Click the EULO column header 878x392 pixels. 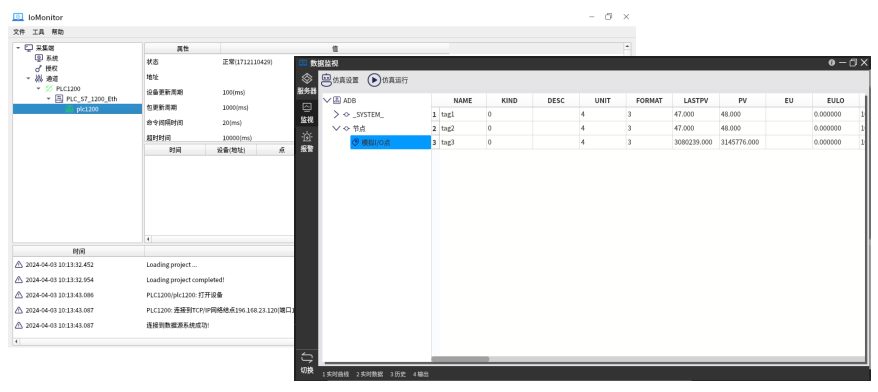click(x=835, y=101)
